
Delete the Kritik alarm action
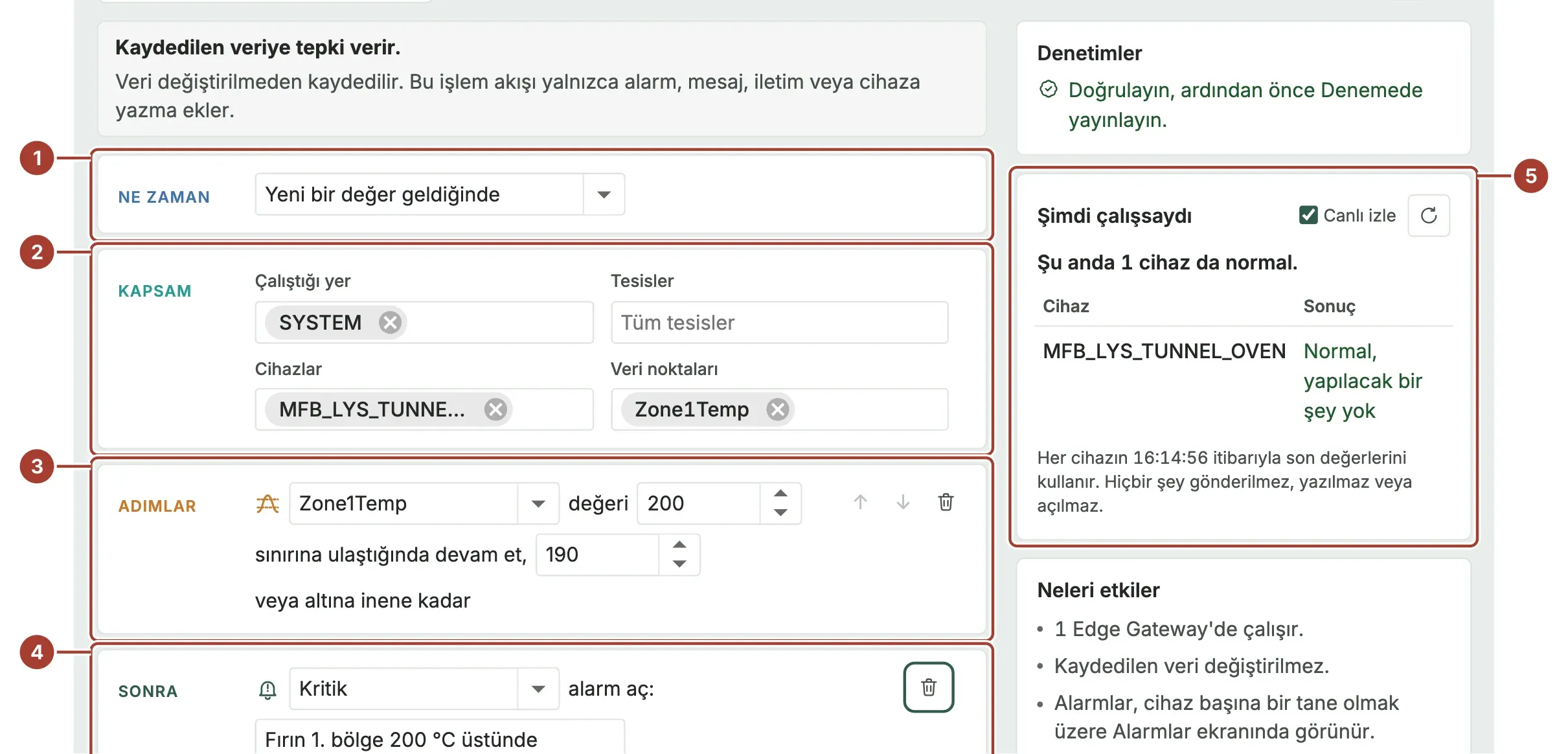click(929, 687)
